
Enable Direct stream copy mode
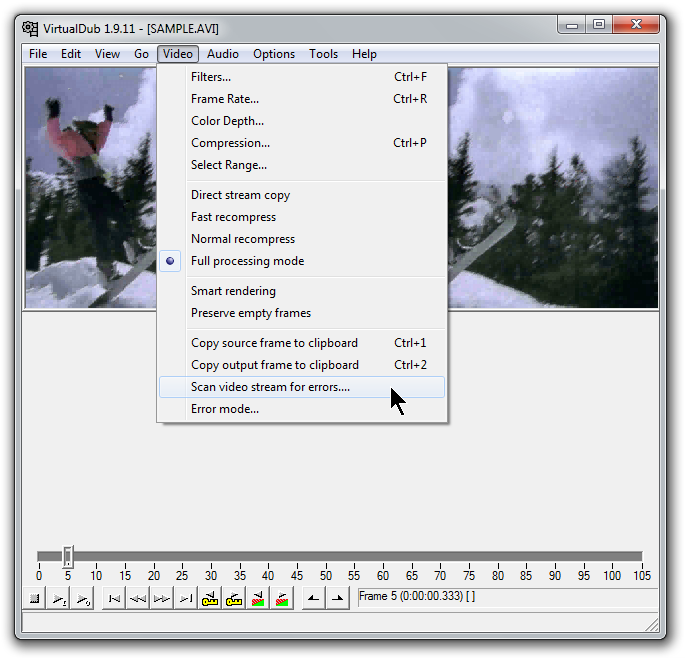pyautogui.click(x=240, y=195)
